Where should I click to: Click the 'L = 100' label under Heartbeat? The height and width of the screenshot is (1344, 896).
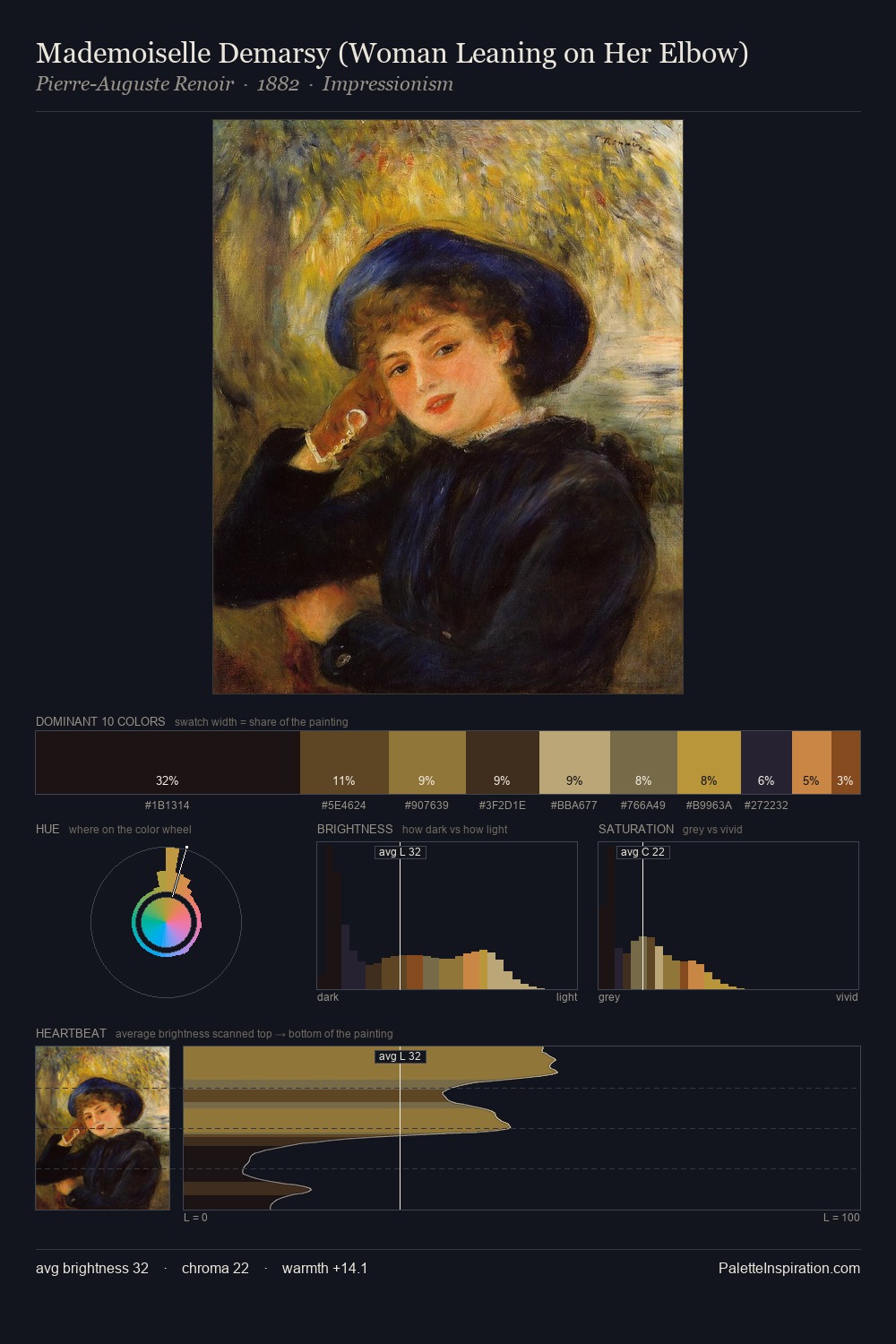click(841, 1218)
